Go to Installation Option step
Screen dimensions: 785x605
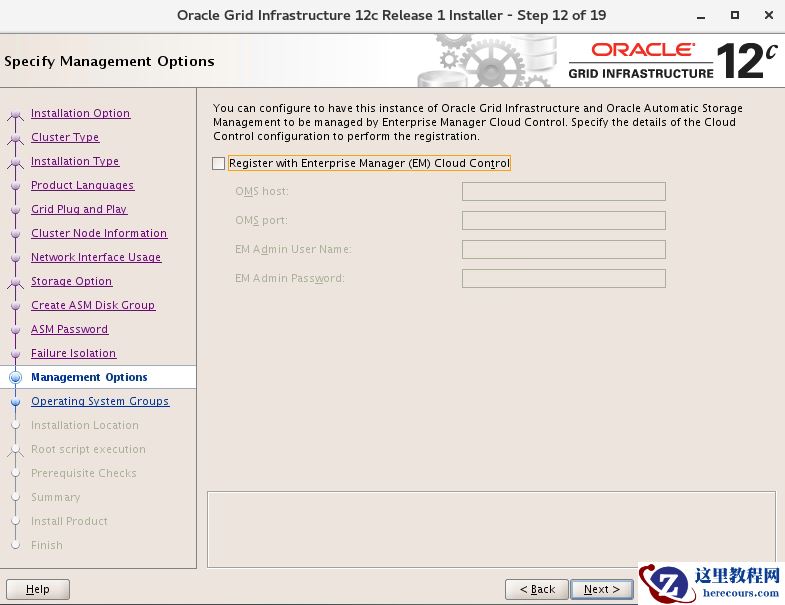(x=81, y=113)
